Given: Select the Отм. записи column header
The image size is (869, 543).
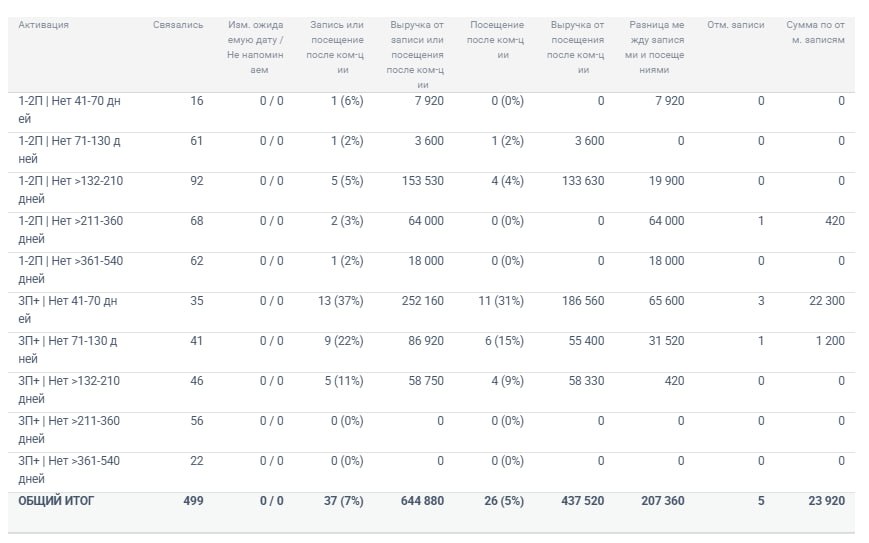Looking at the screenshot, I should [735, 25].
